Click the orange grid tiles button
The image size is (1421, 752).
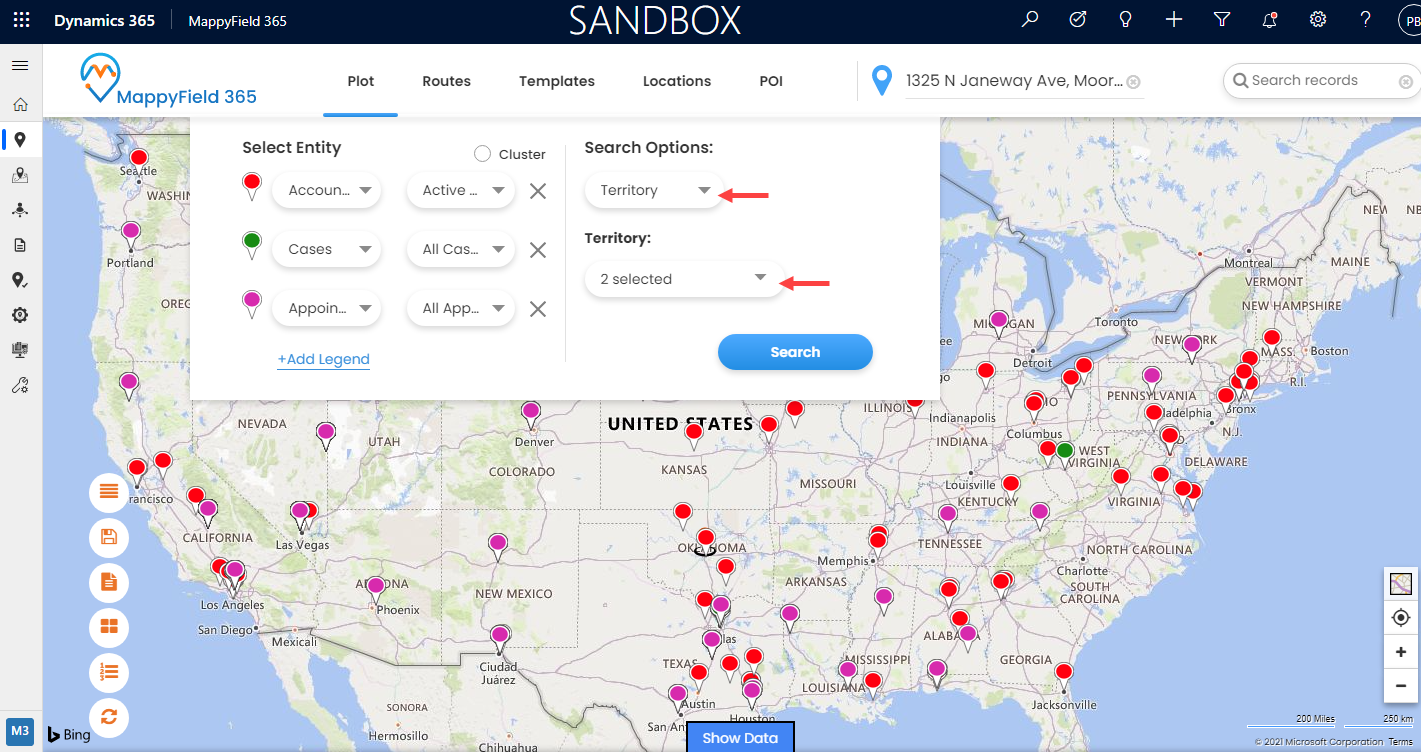click(x=109, y=627)
